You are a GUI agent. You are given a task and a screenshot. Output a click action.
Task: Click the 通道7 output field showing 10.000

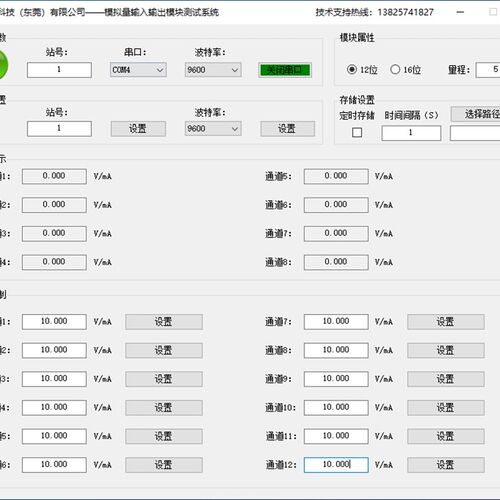point(336,322)
